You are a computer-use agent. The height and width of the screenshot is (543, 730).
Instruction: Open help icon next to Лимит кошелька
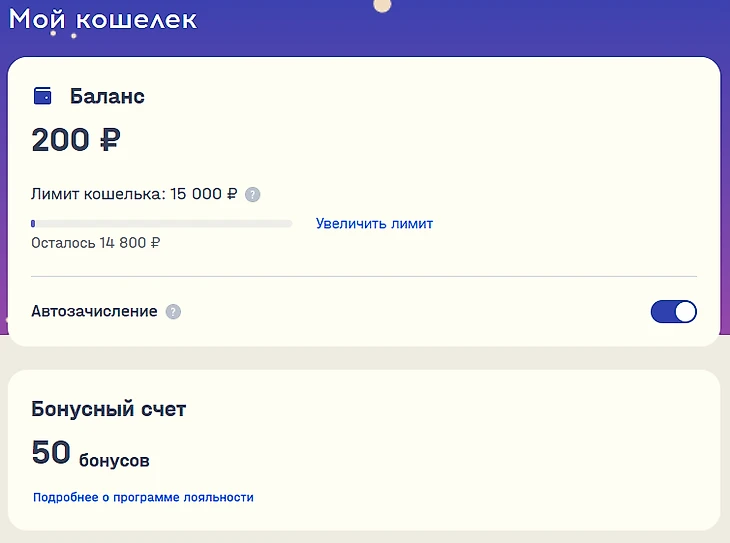point(253,195)
